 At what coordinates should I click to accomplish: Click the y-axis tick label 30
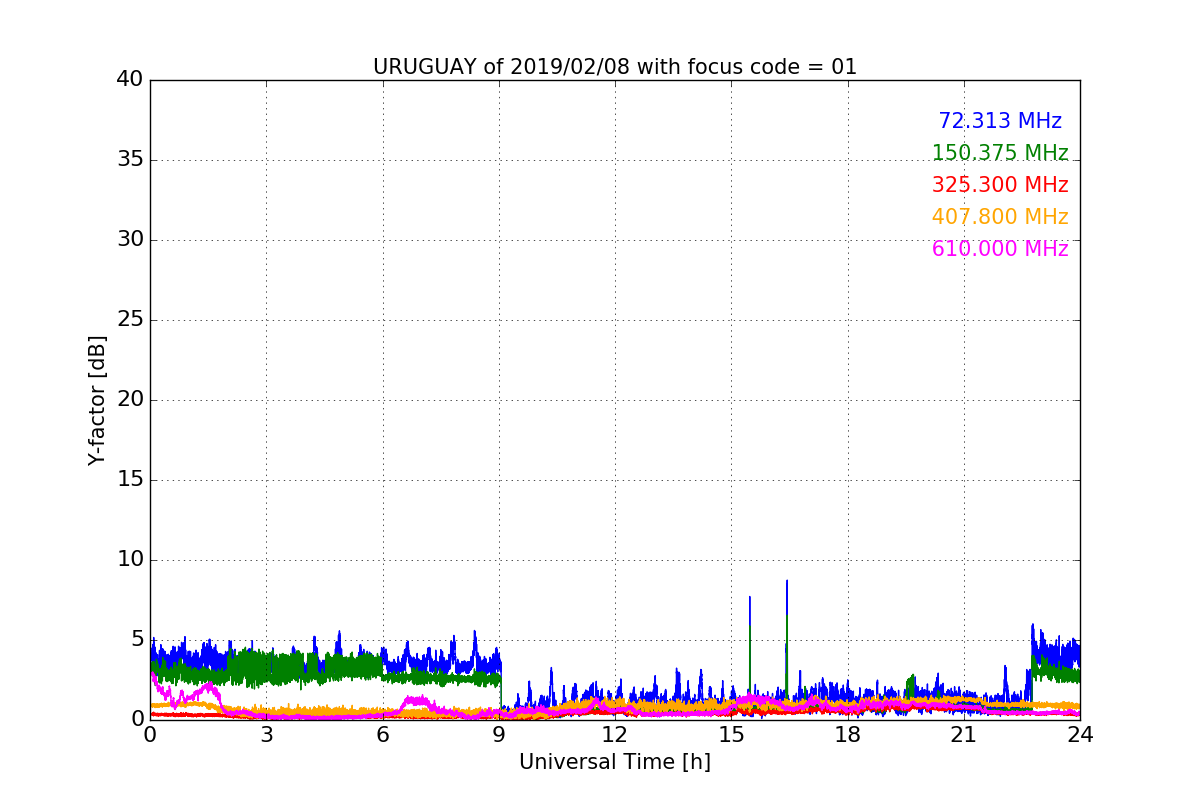(130, 240)
